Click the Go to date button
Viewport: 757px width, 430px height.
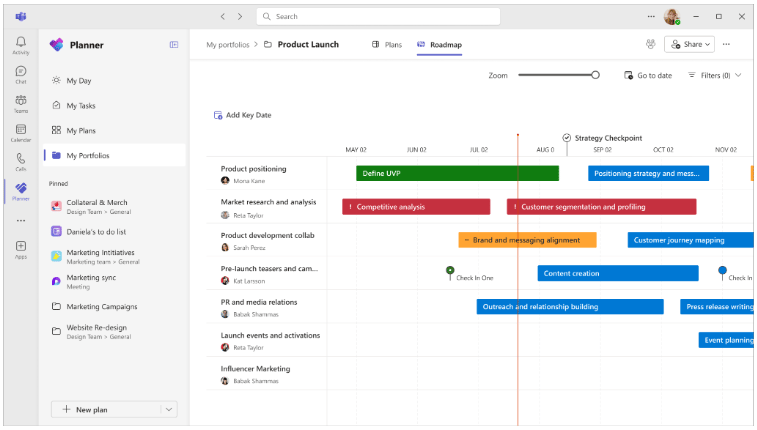click(648, 75)
